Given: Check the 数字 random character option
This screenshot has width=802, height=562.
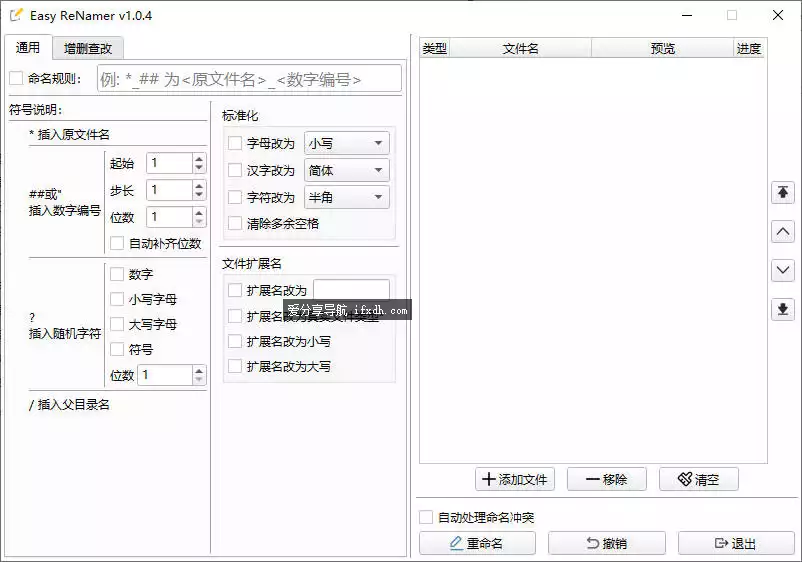Looking at the screenshot, I should click(117, 274).
